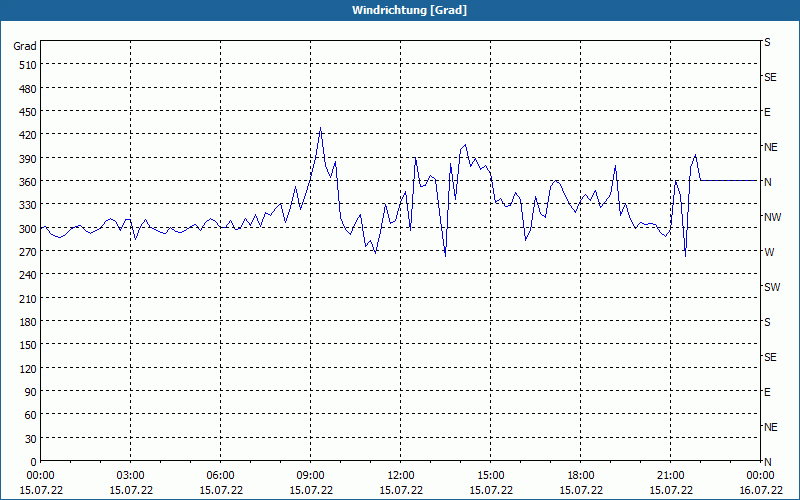Select the 180 degree axis label
The height and width of the screenshot is (500, 800).
click(x=29, y=322)
